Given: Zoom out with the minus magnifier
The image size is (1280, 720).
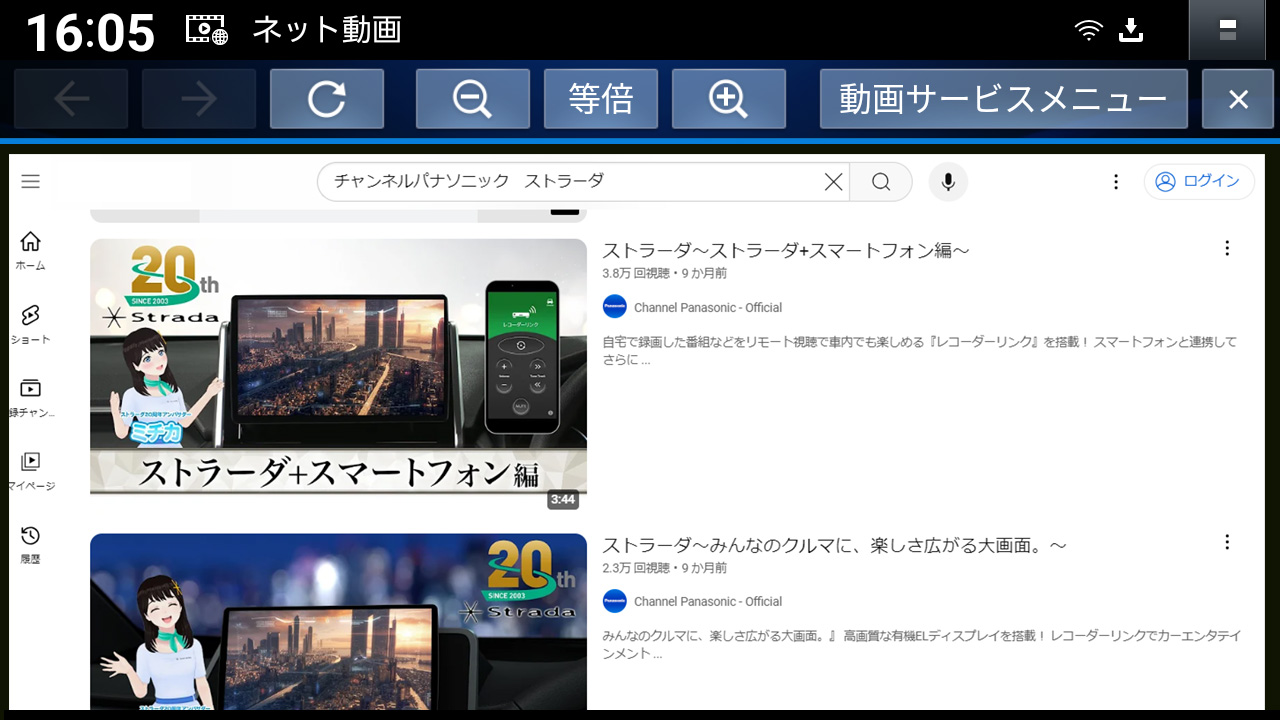Looking at the screenshot, I should pyautogui.click(x=473, y=99).
